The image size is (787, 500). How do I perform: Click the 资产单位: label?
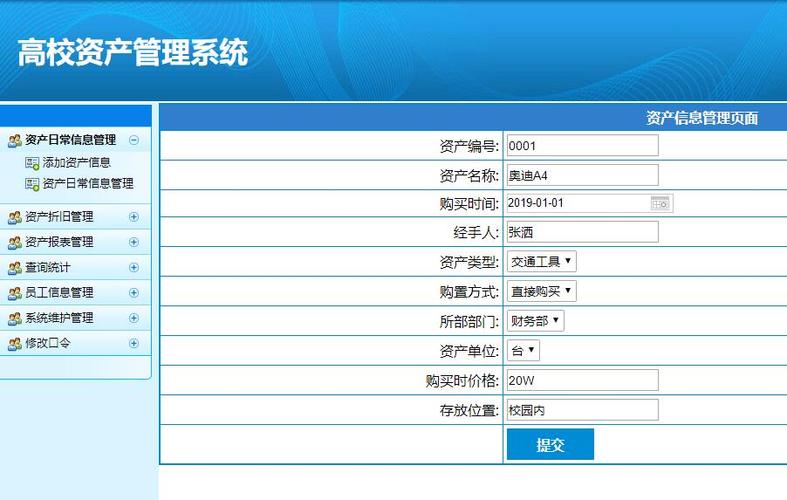pyautogui.click(x=469, y=351)
